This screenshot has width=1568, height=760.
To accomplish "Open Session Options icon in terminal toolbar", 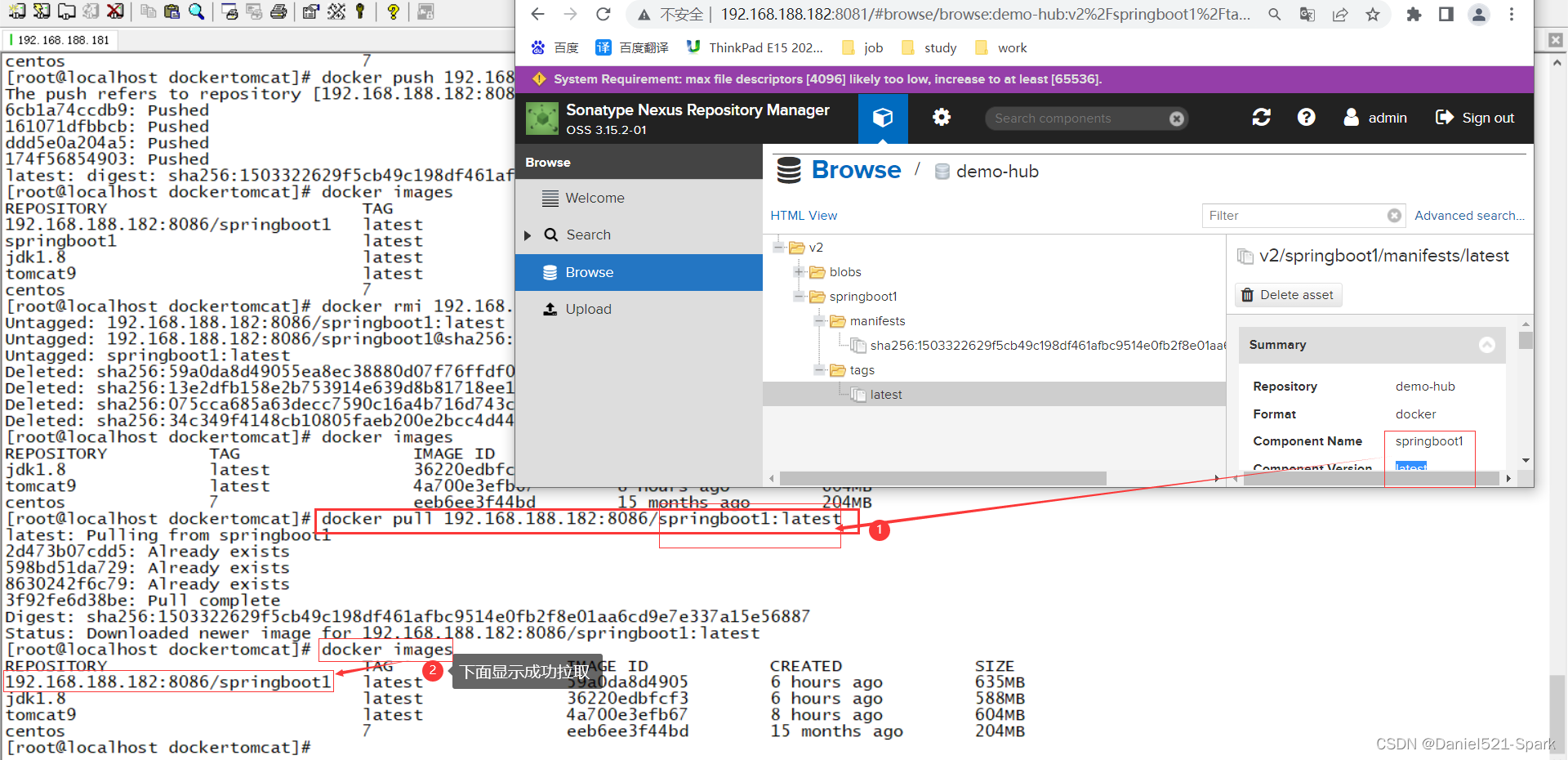I will (x=310, y=11).
